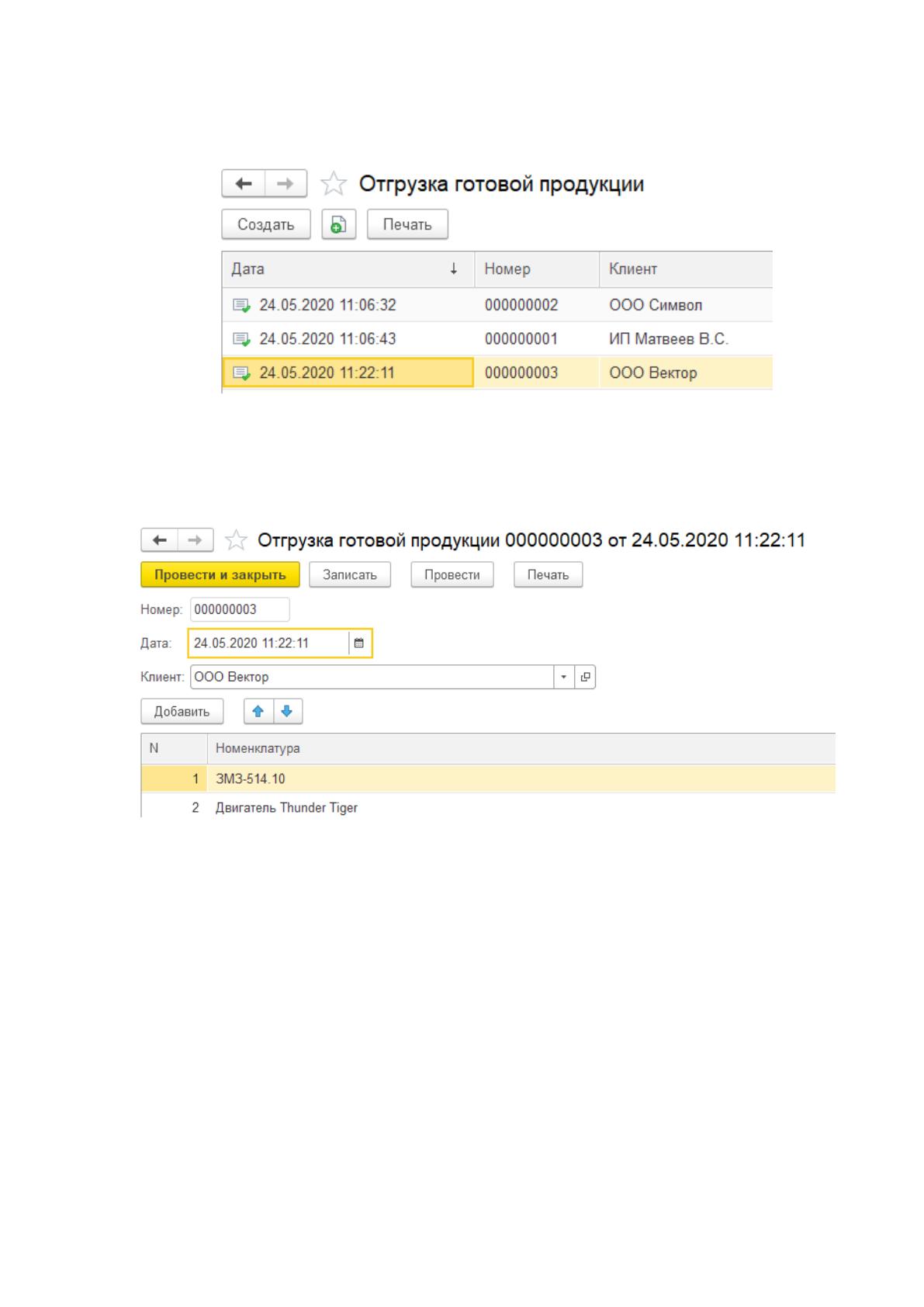Click the copy document icon next to Создать
This screenshot has width=924, height=1307.
click(338, 224)
